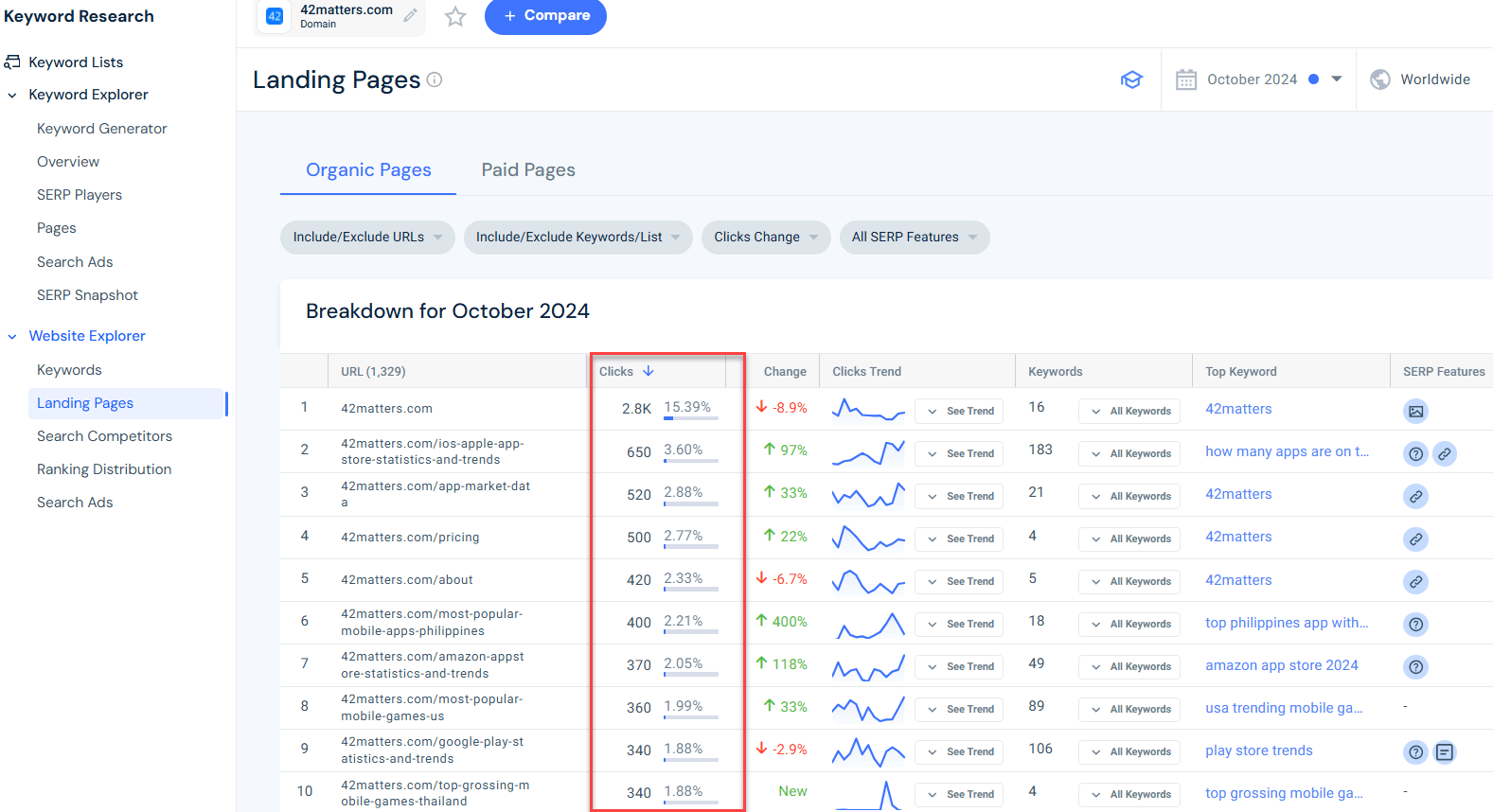1493x812 pixels.
Task: Click the globe icon beside Worldwide
Action: click(x=1380, y=79)
